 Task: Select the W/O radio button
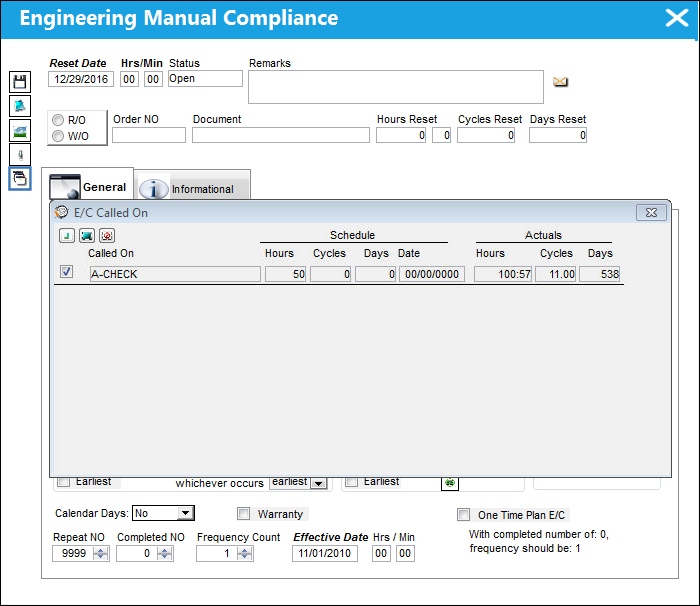[58, 136]
